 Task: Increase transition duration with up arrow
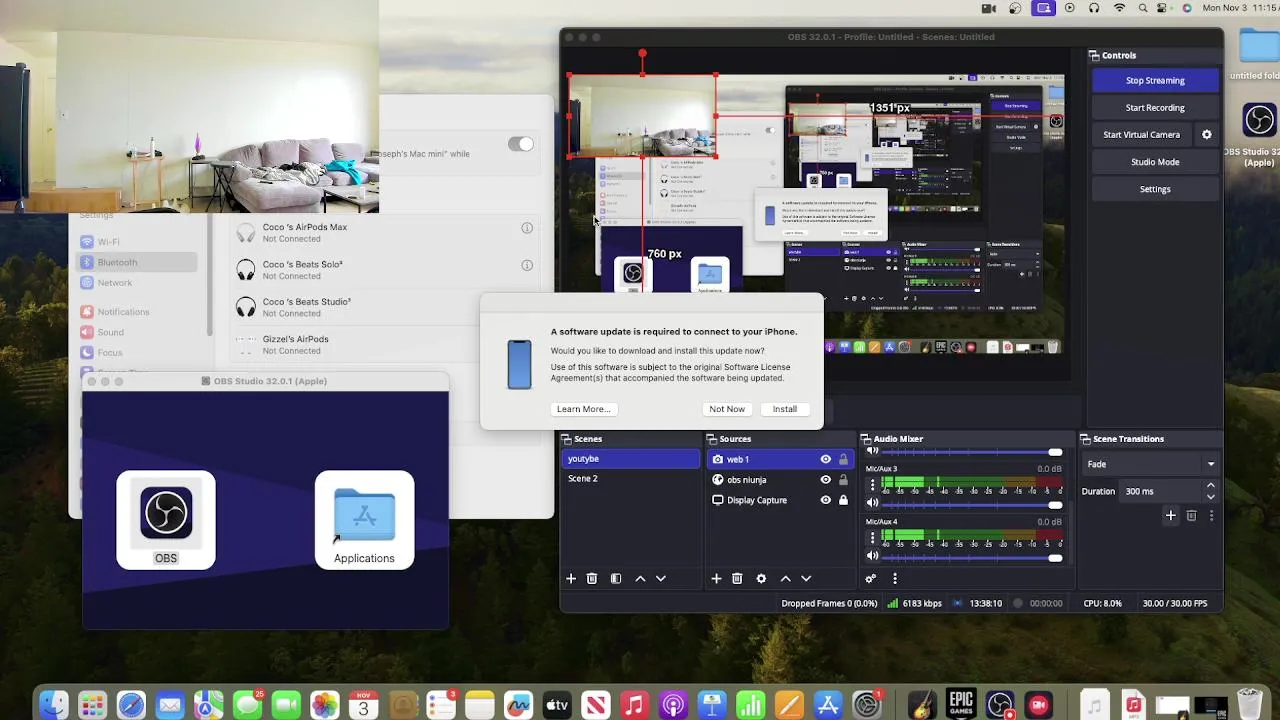click(x=1210, y=486)
